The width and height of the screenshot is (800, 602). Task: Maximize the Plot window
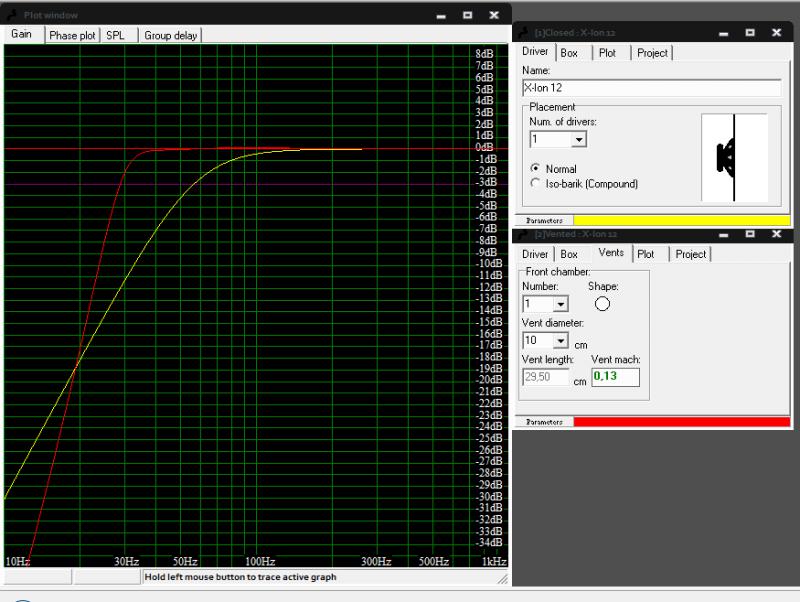click(x=467, y=15)
